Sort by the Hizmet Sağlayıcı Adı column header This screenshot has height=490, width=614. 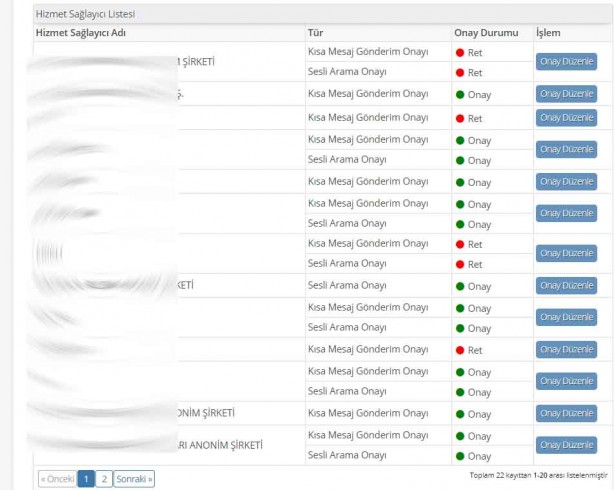(x=80, y=33)
